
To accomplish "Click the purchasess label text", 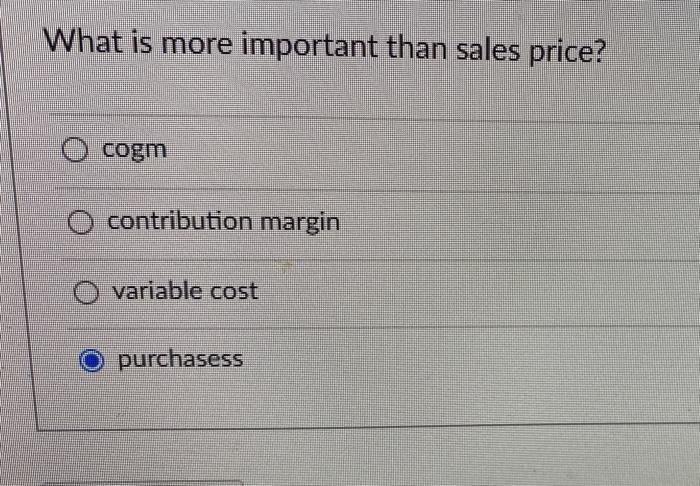I will pyautogui.click(x=180, y=360).
